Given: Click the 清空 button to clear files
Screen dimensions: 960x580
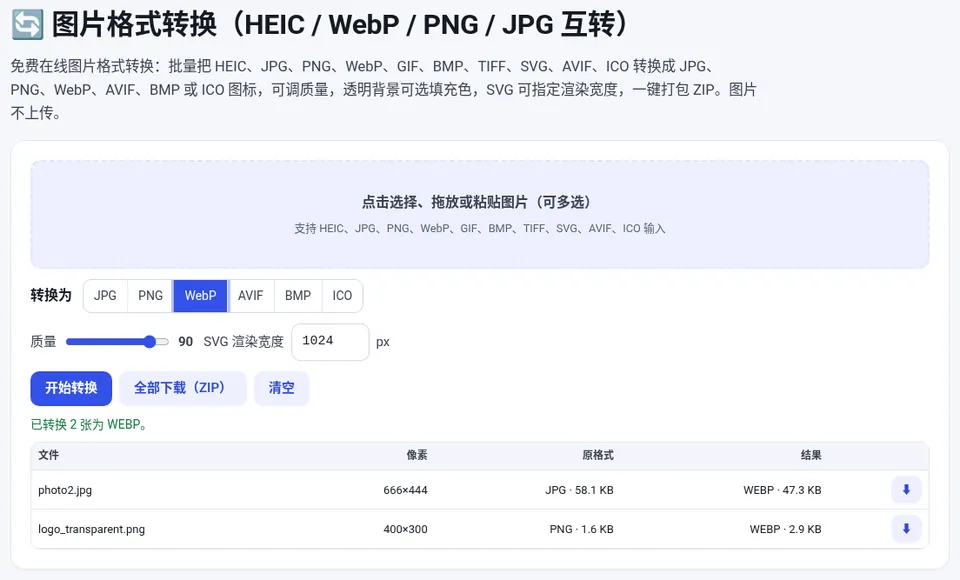Looking at the screenshot, I should (282, 388).
